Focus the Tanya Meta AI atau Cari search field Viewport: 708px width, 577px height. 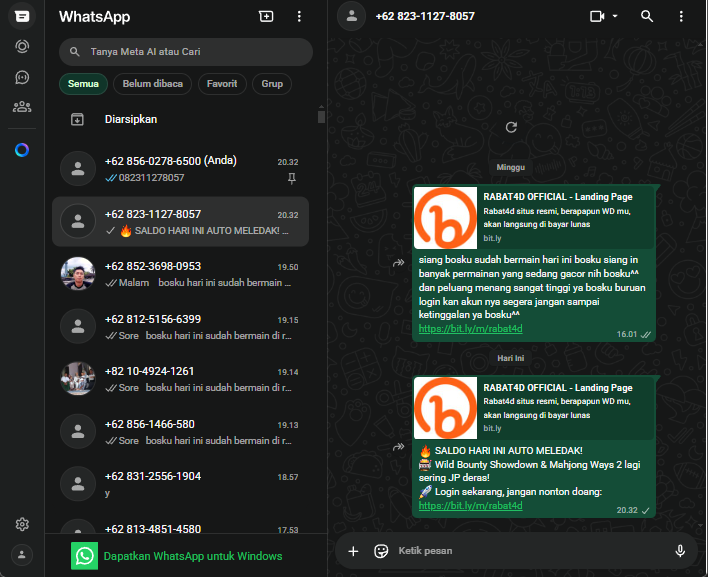coord(186,52)
